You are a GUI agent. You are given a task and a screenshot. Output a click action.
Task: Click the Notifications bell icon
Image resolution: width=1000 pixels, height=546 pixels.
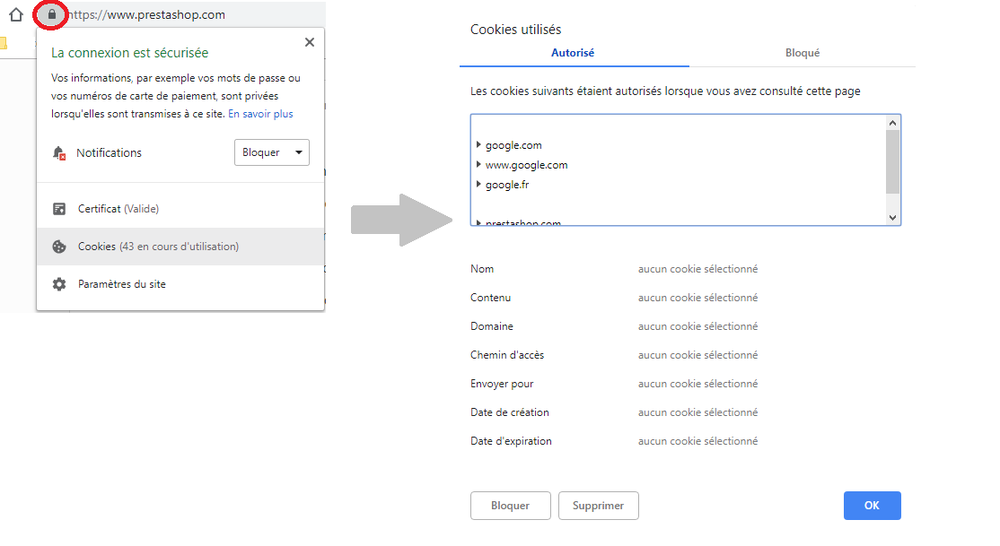[x=59, y=153]
